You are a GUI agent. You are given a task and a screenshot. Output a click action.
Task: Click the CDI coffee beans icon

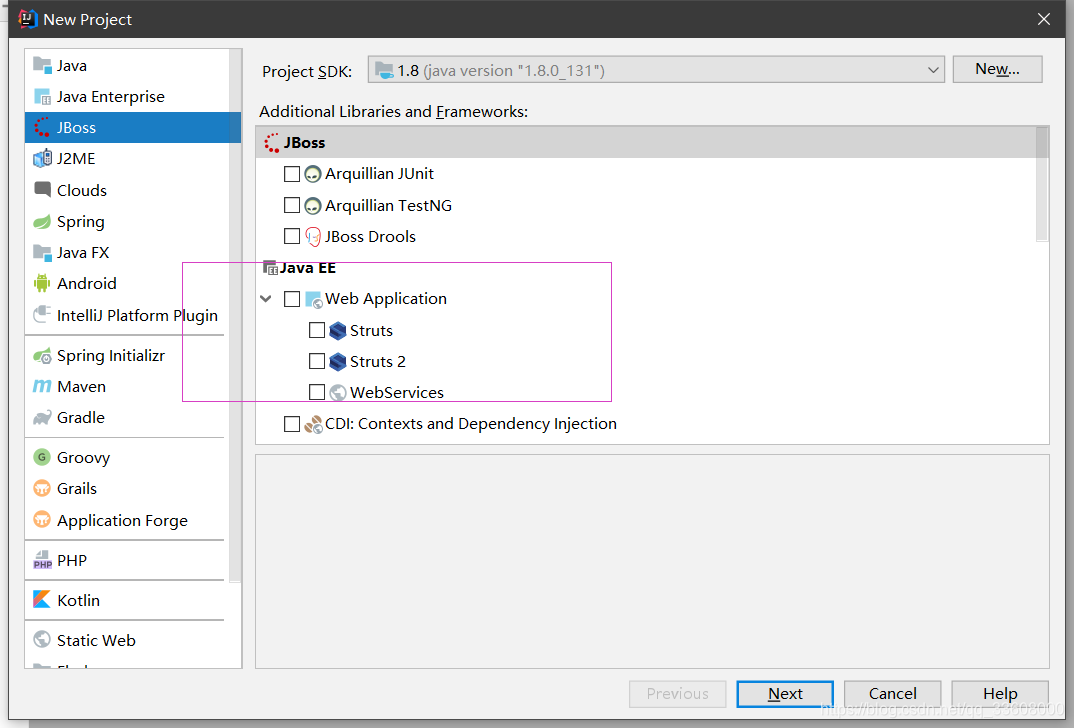point(314,424)
